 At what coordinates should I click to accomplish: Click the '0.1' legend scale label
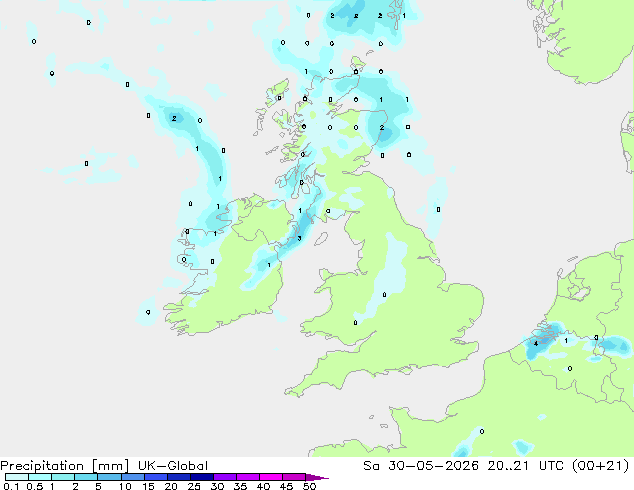pyautogui.click(x=11, y=486)
